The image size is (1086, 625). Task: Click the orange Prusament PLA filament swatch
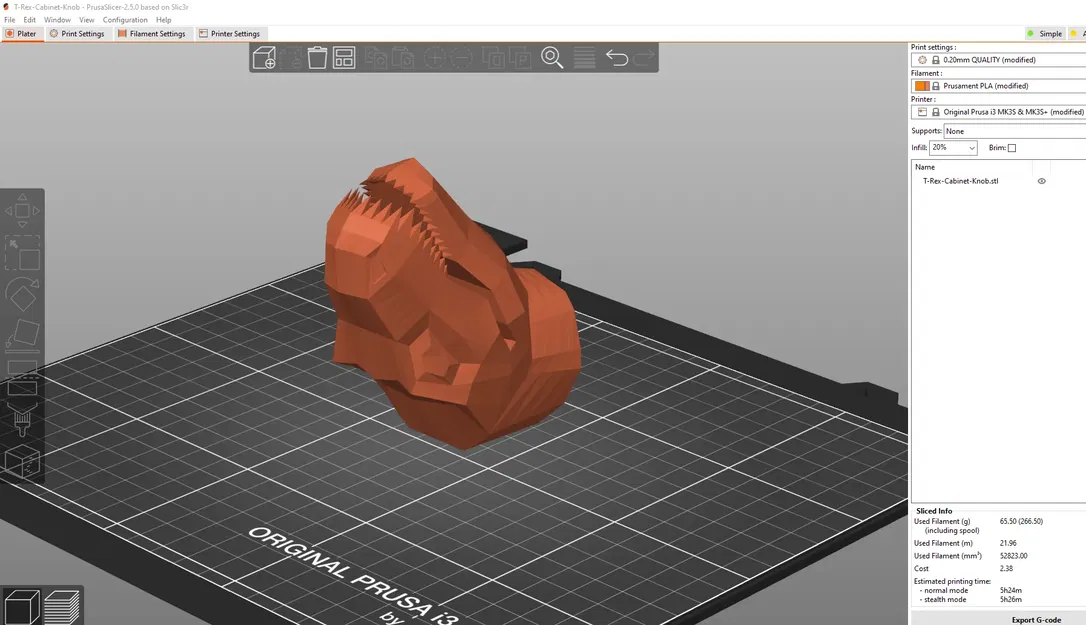(x=921, y=85)
